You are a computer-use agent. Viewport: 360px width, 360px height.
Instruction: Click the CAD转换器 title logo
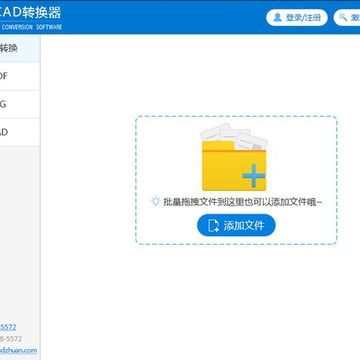pos(30,13)
